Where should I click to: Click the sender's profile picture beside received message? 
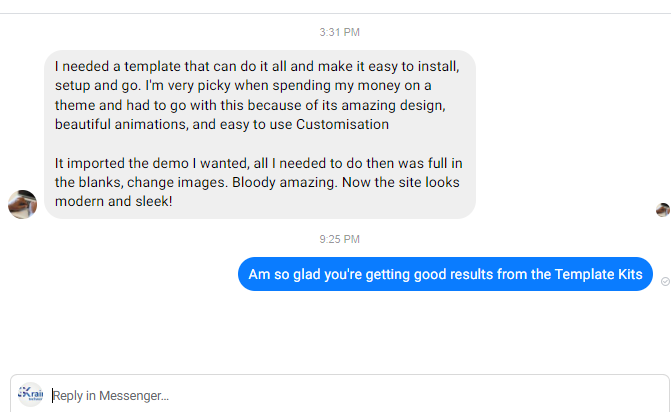pyautogui.click(x=22, y=204)
